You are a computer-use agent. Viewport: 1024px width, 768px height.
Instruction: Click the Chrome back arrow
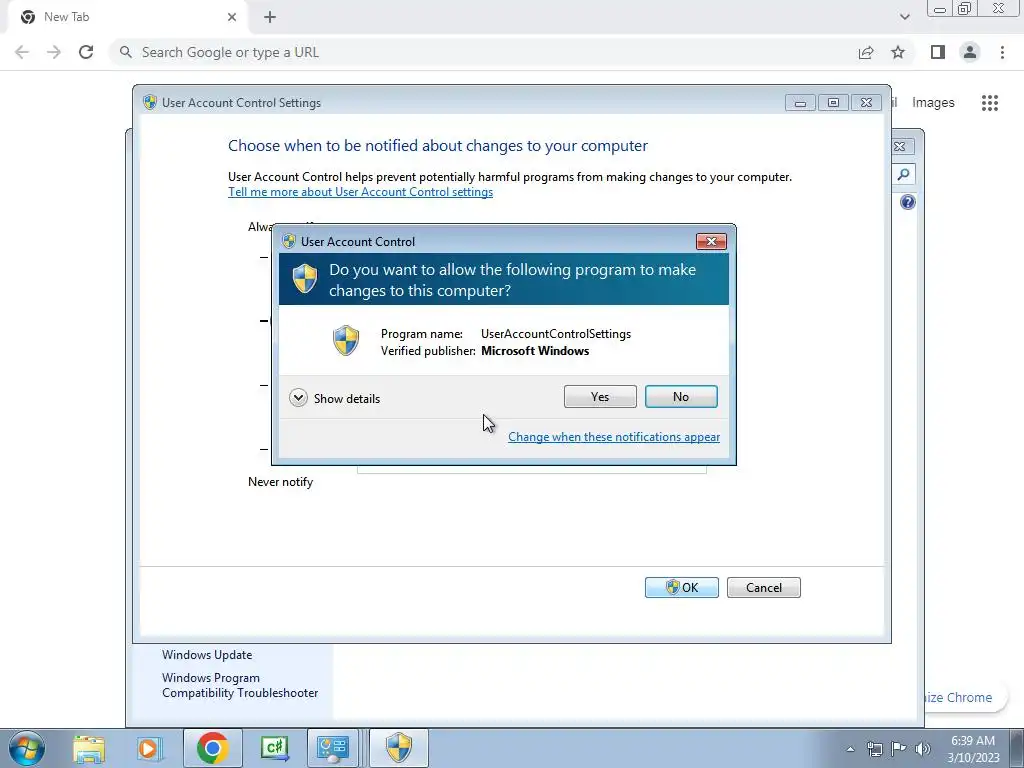(22, 52)
